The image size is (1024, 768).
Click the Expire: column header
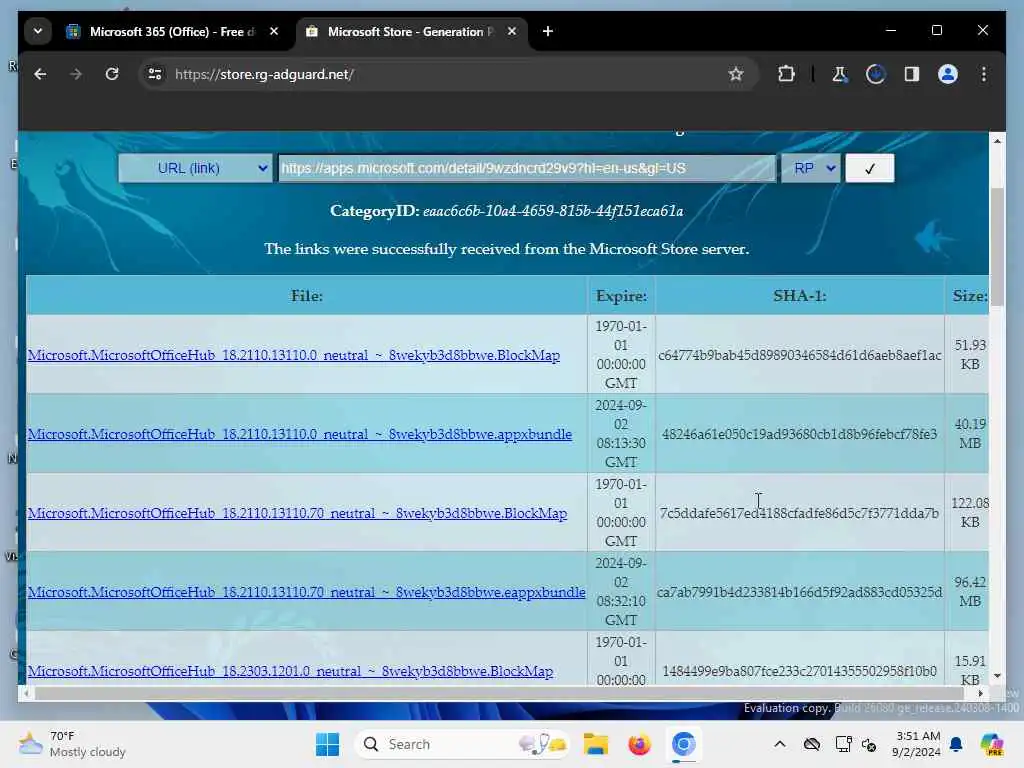click(621, 296)
